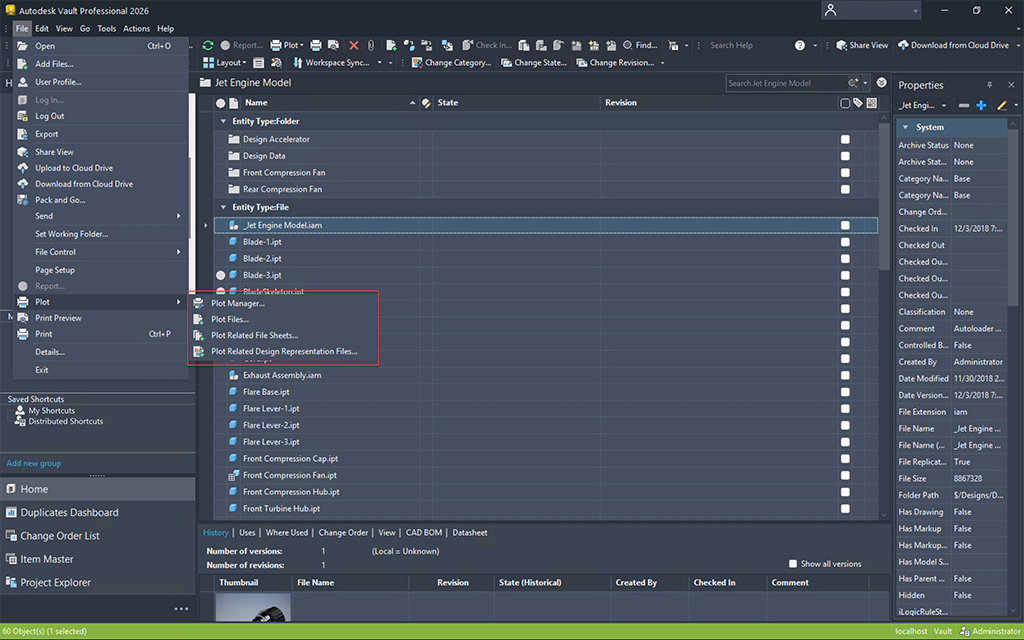Tick checkbox for Exhaust Assembly.iam row

coord(845,376)
